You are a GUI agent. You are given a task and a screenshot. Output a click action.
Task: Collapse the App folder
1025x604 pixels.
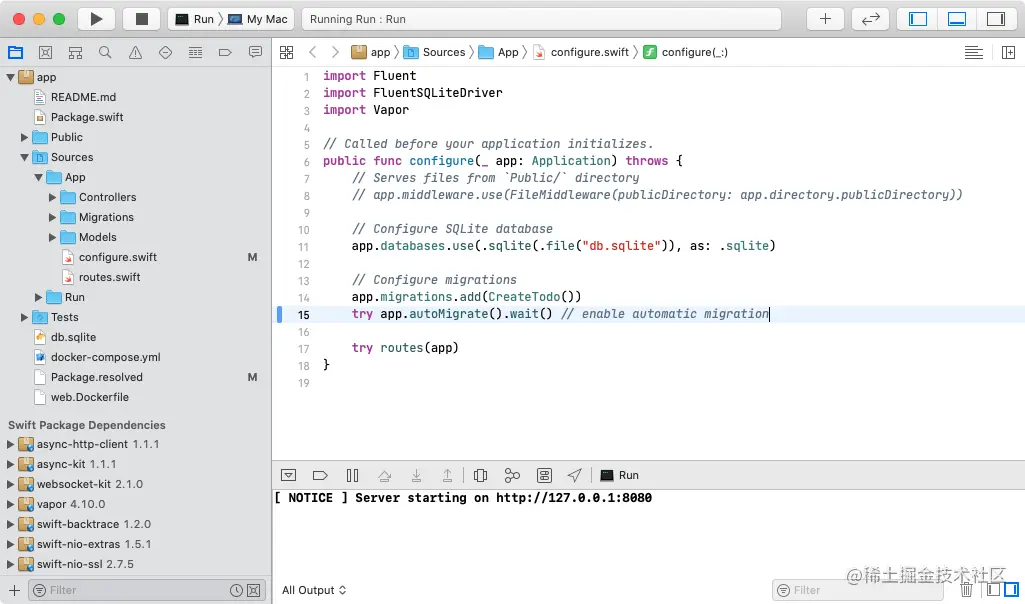coord(38,177)
